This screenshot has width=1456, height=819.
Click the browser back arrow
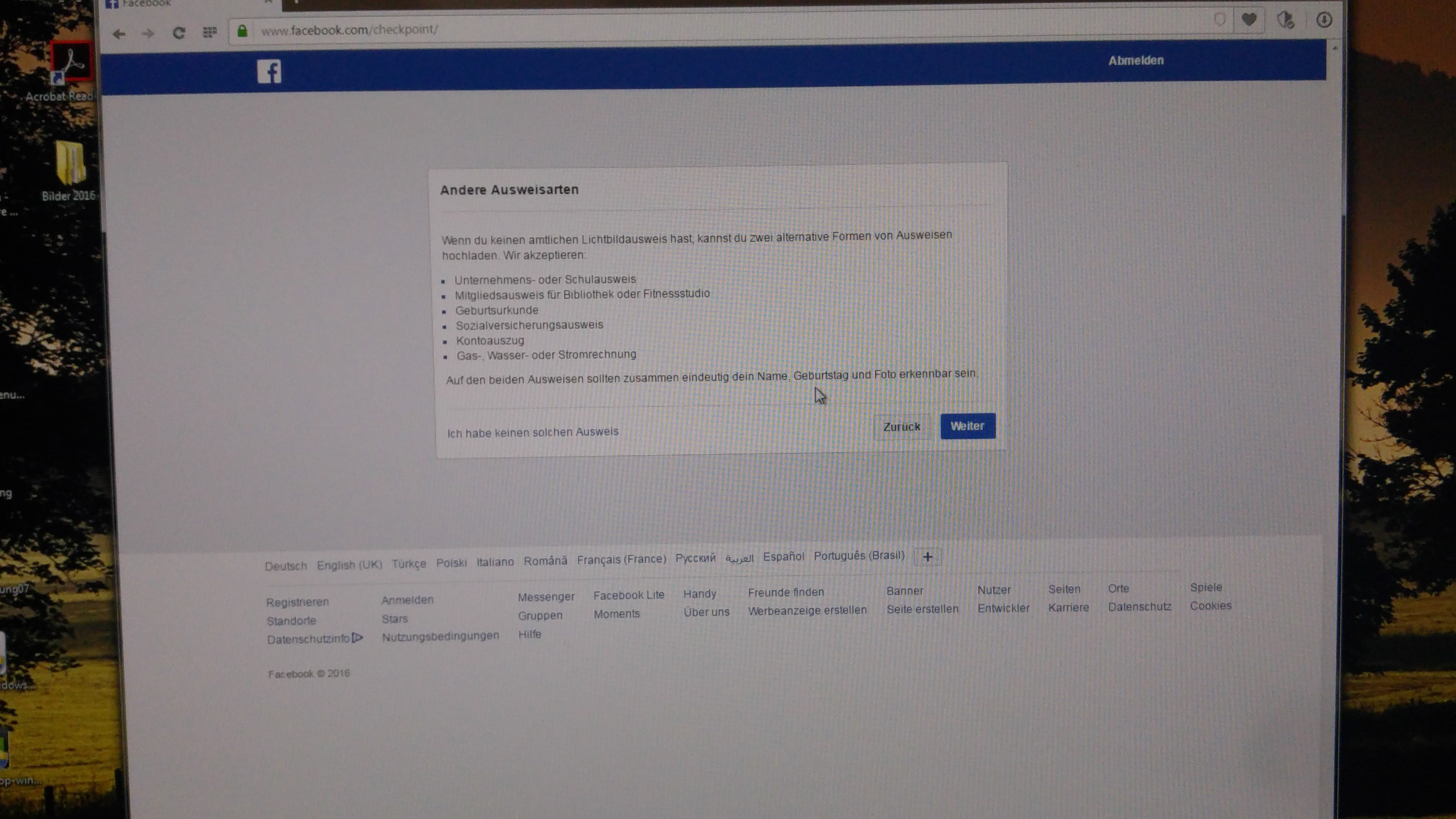pos(119,34)
